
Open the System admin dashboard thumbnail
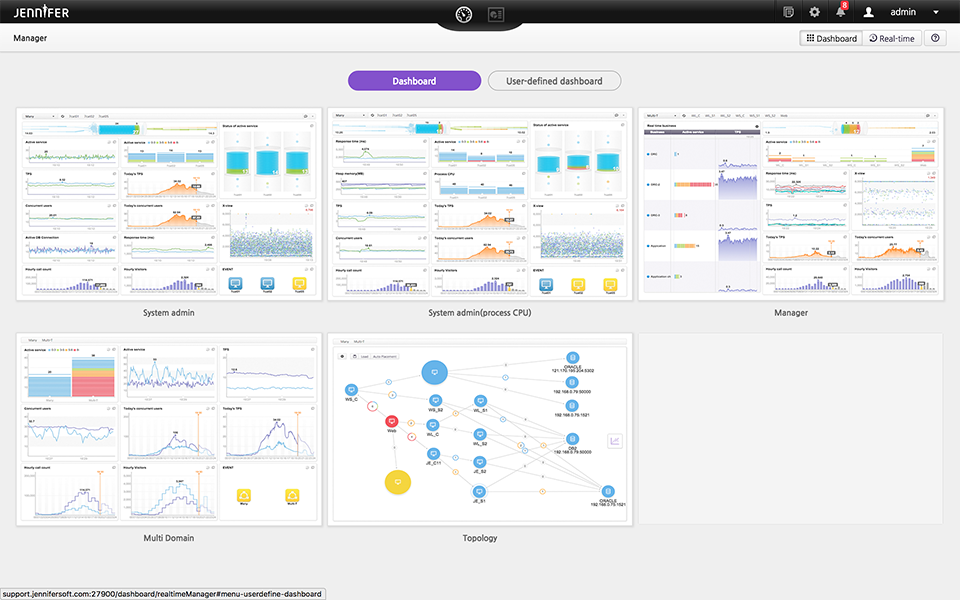pyautogui.click(x=169, y=204)
